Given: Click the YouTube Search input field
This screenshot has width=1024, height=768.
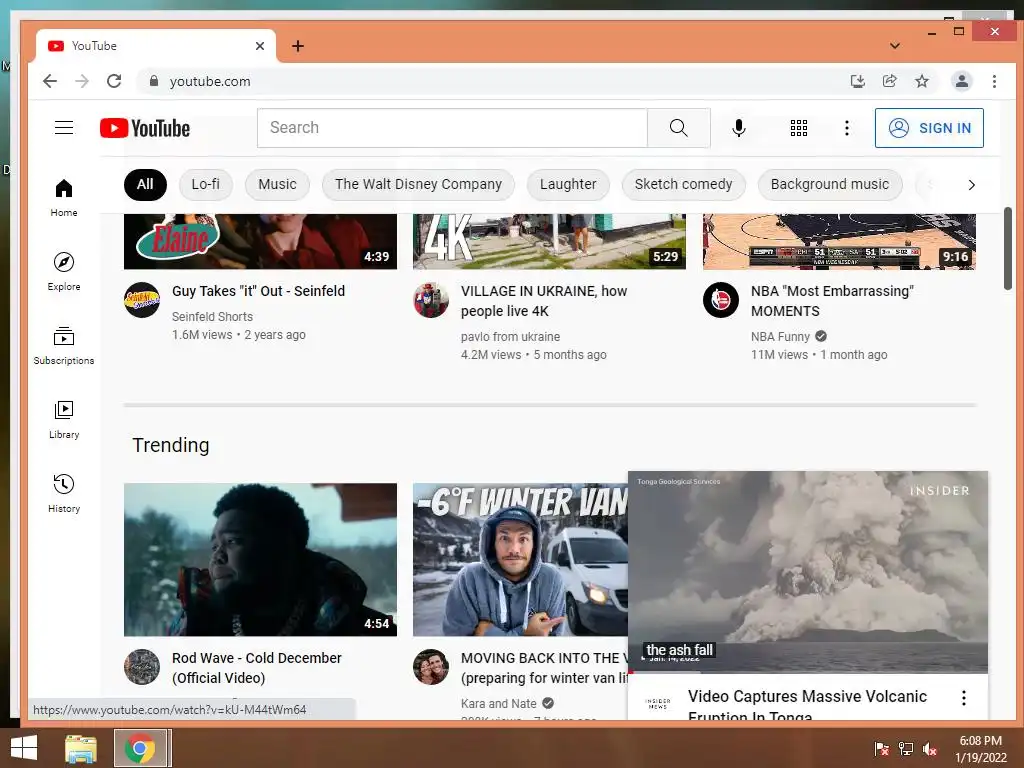Looking at the screenshot, I should click(x=452, y=128).
